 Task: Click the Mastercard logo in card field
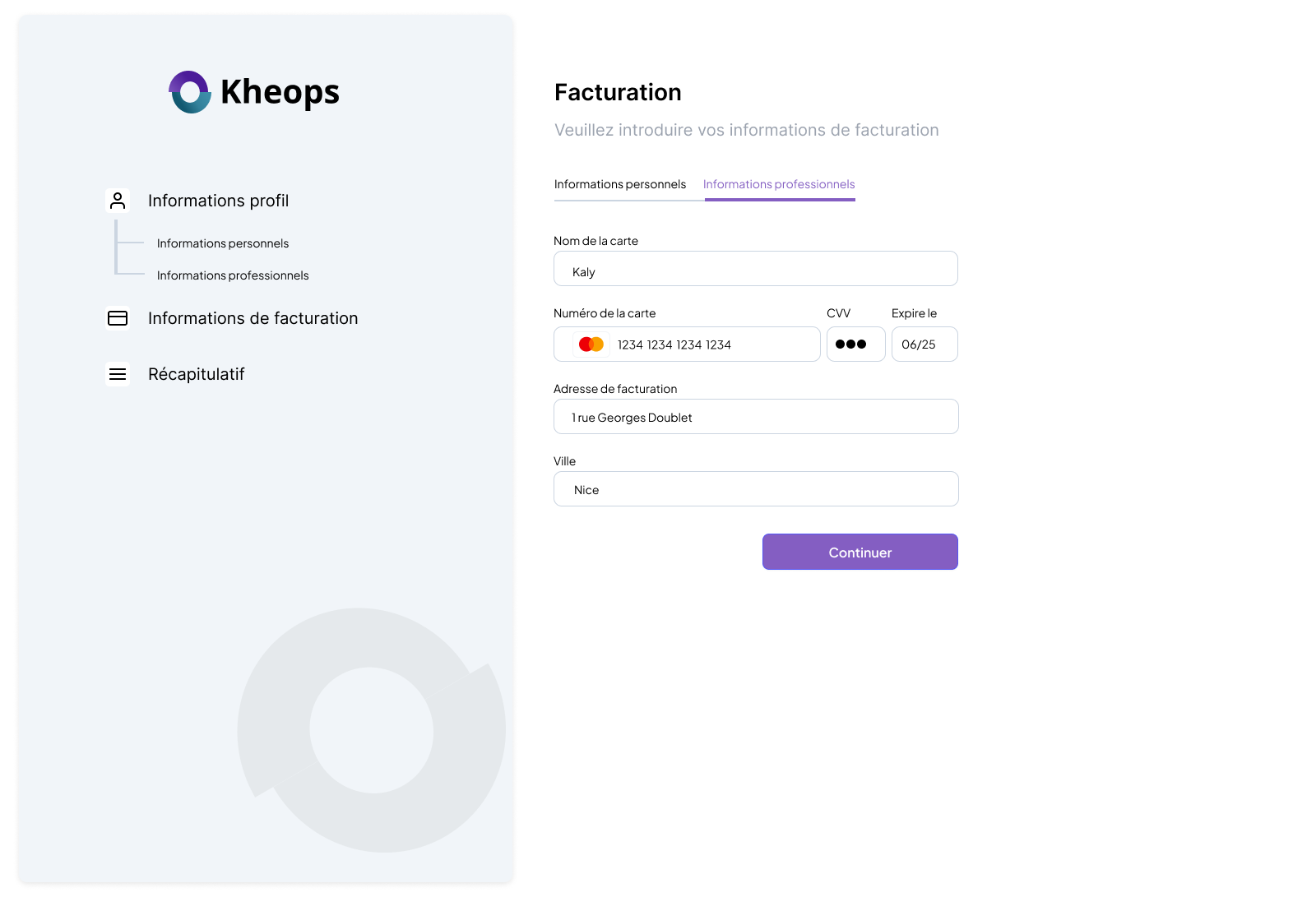click(591, 344)
